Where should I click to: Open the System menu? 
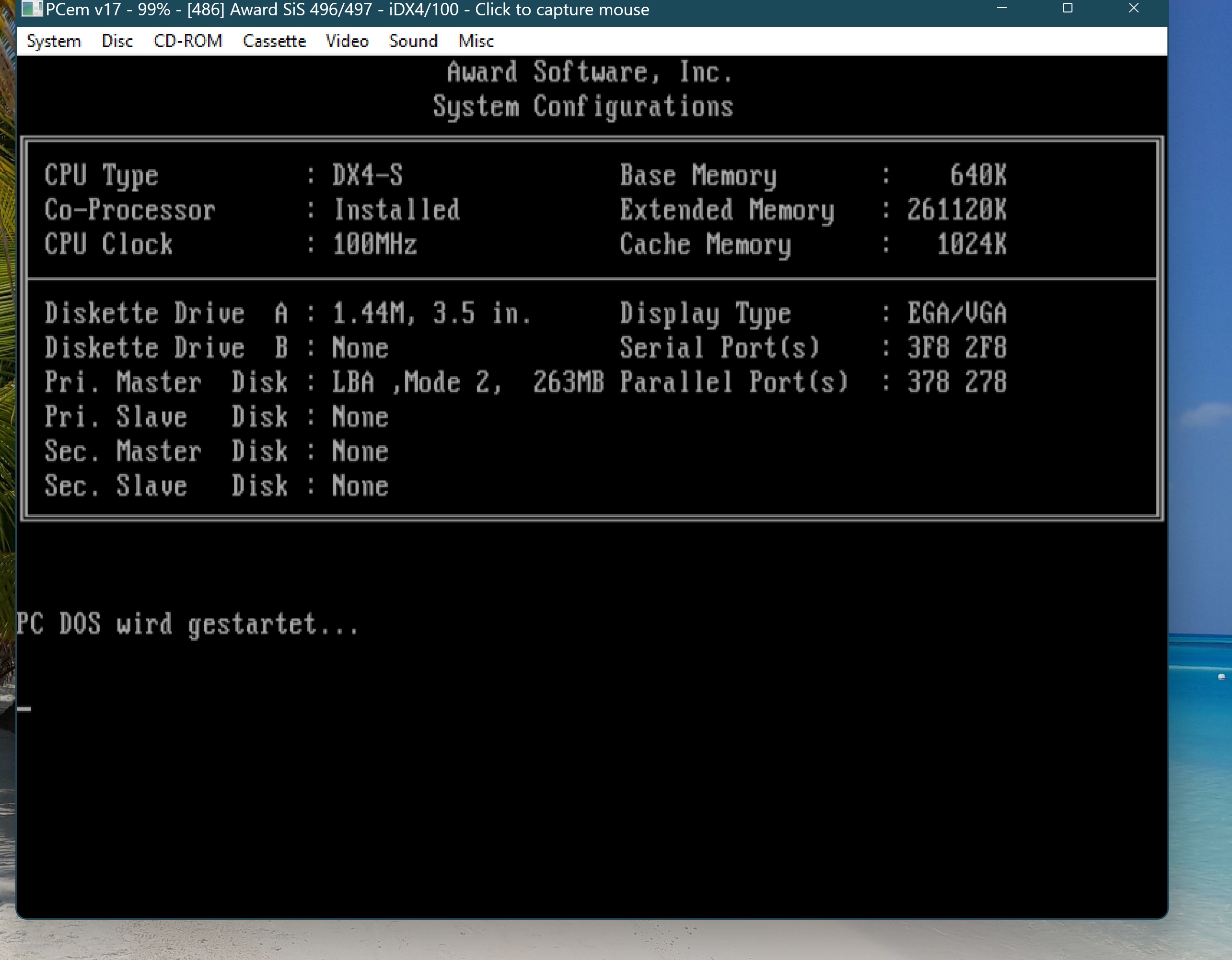click(54, 41)
